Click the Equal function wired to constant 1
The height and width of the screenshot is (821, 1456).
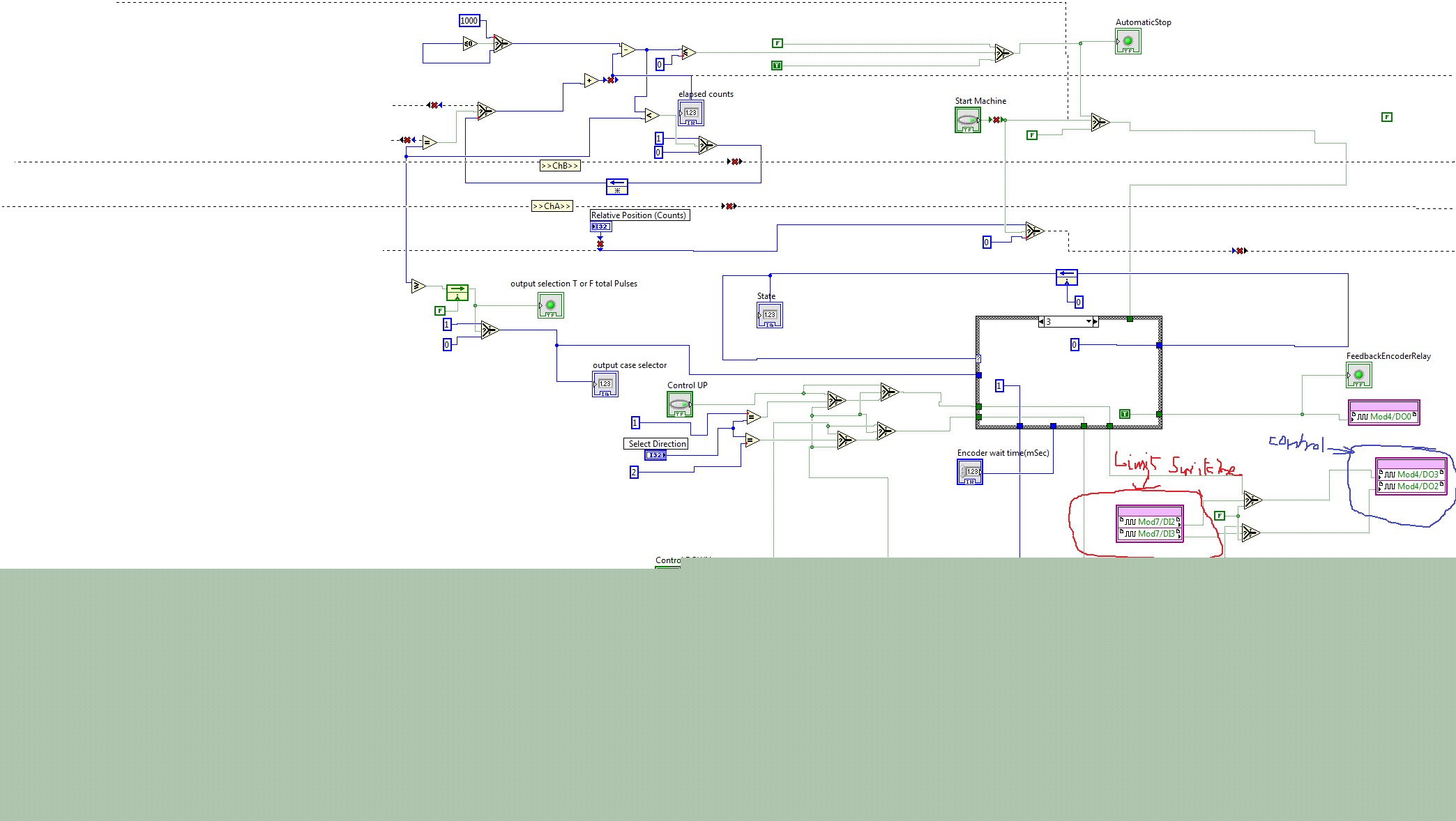(753, 417)
